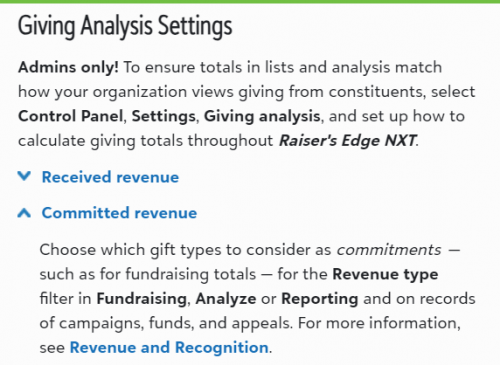
Task: Click the bold Reporting word
Action: point(320,299)
